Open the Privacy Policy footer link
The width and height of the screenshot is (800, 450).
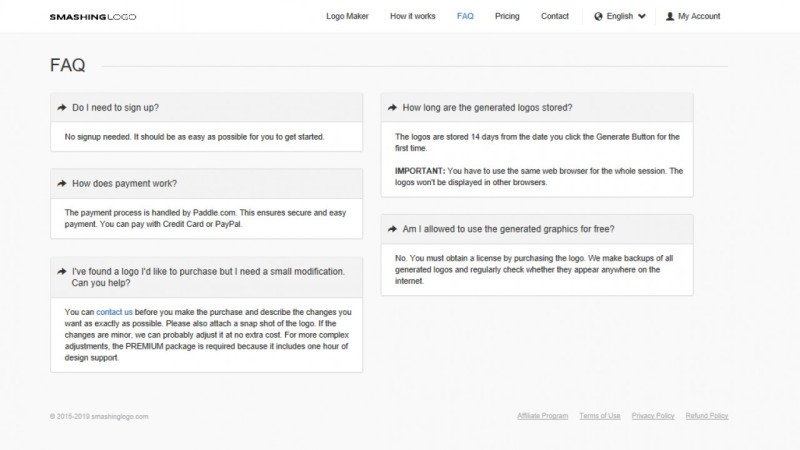coord(652,416)
